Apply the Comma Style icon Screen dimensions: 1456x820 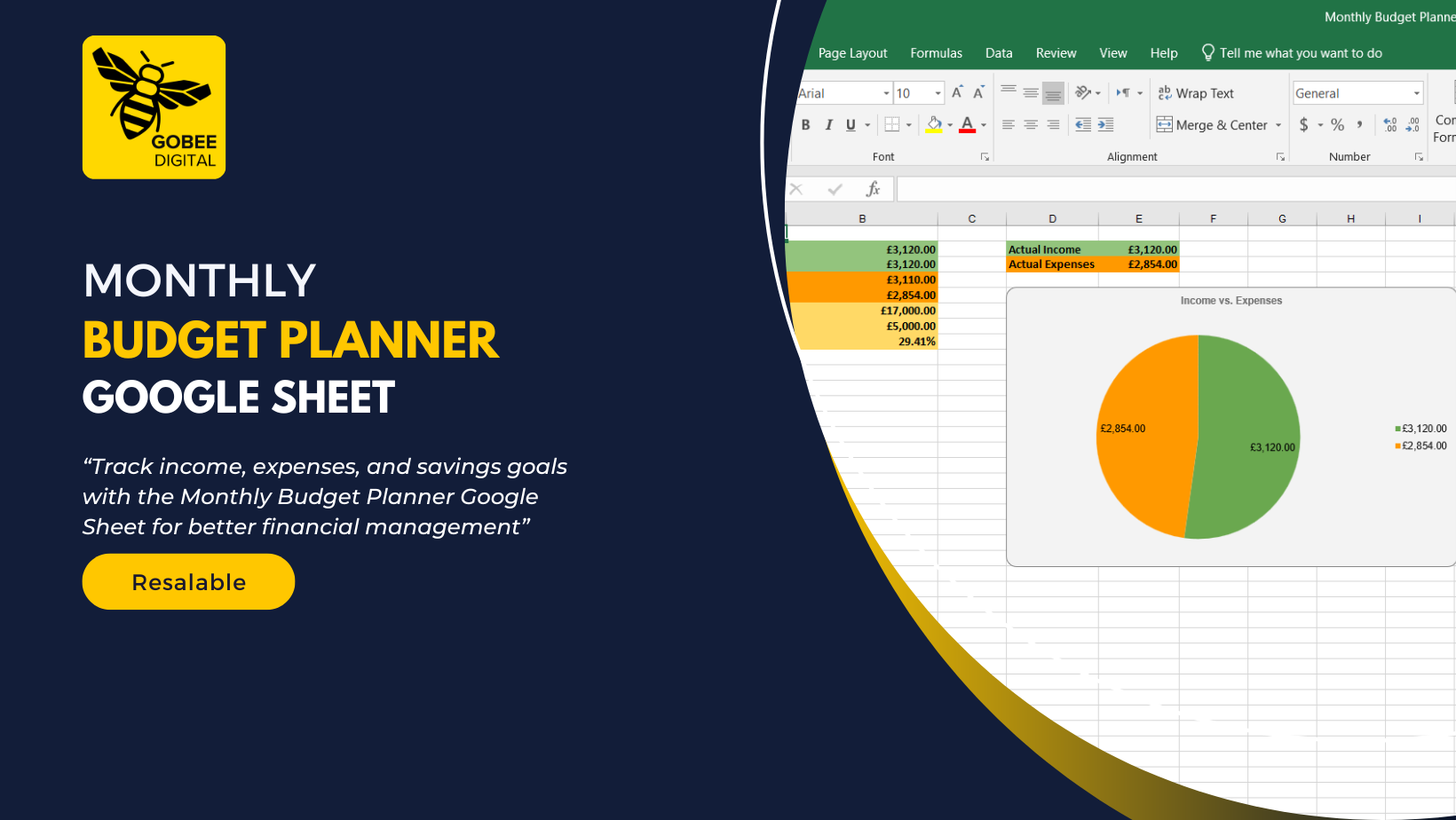pyautogui.click(x=1360, y=125)
